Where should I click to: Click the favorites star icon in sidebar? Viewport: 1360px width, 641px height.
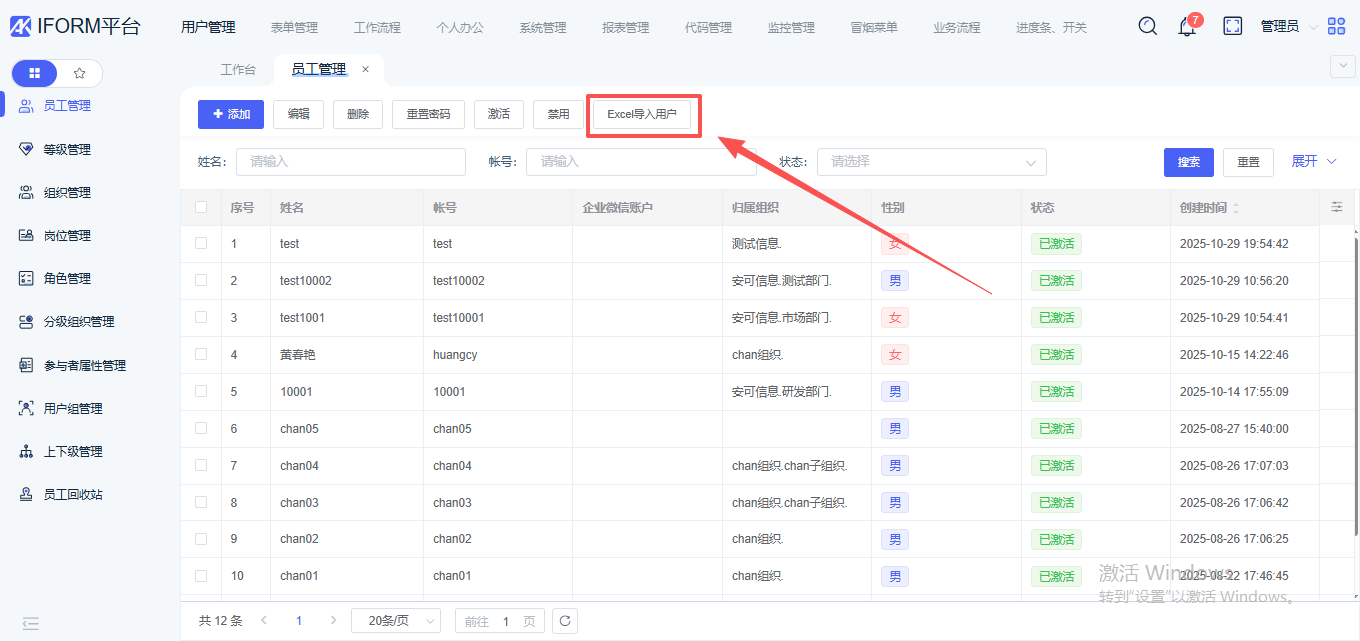80,73
